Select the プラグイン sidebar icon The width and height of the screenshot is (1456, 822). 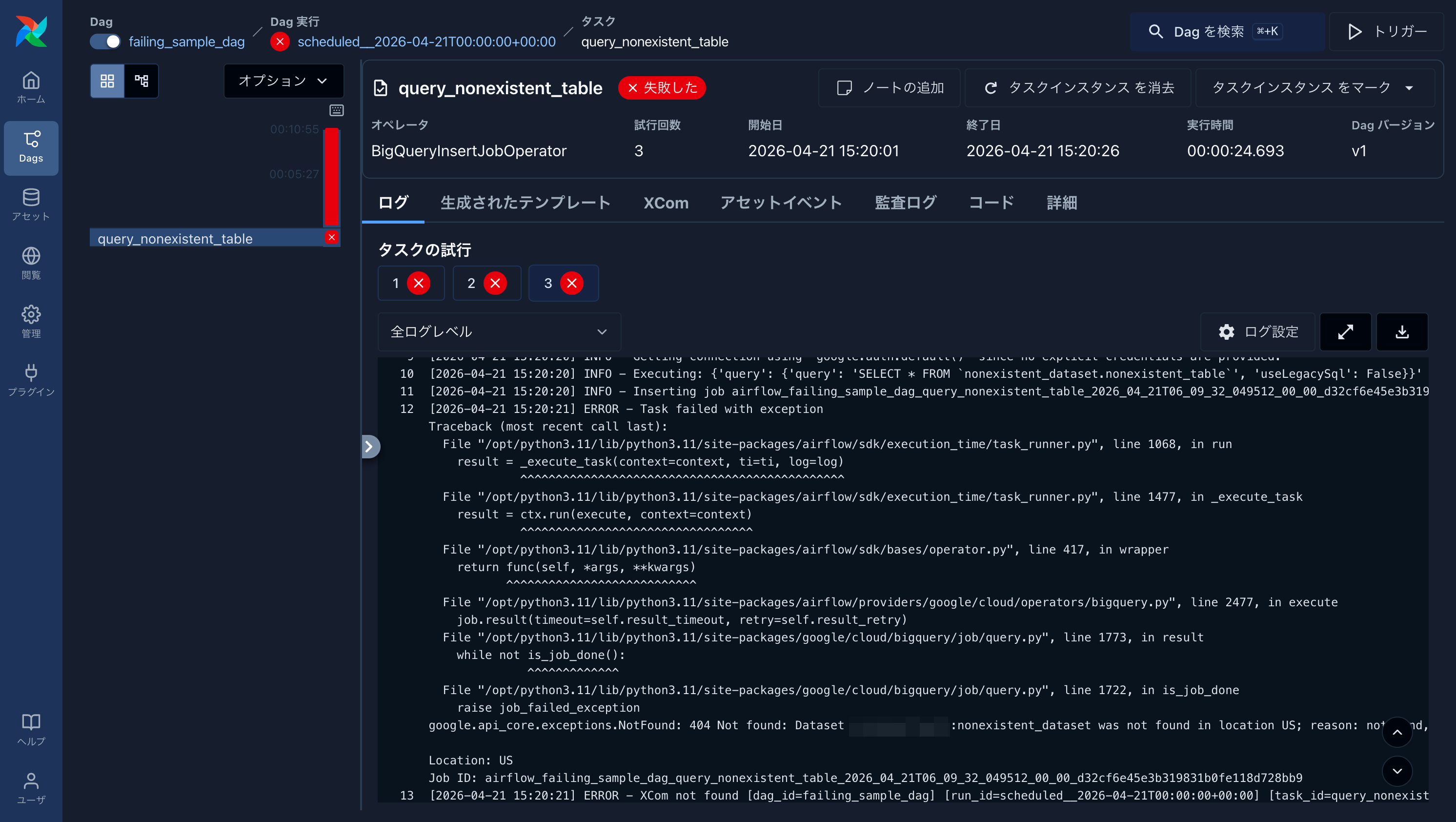[x=31, y=379]
